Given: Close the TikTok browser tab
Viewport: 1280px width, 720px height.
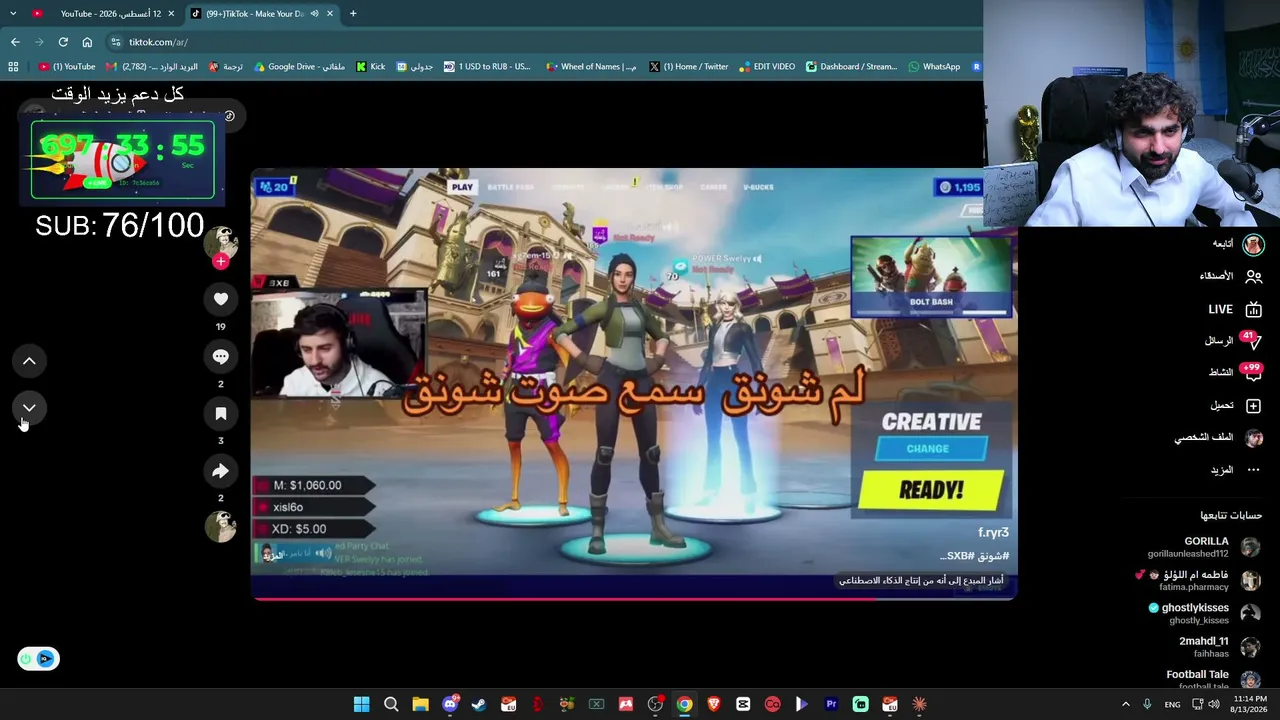Looking at the screenshot, I should [x=329, y=14].
